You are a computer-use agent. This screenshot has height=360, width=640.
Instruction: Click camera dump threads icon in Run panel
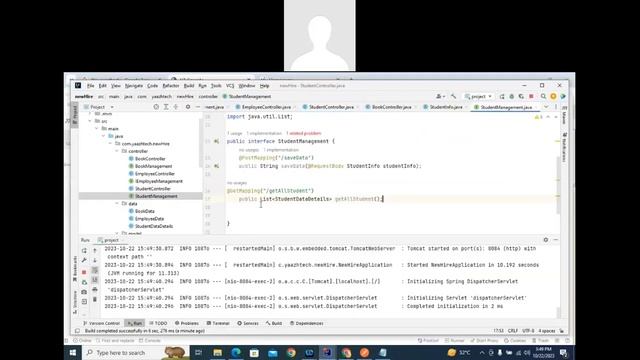(x=84, y=292)
